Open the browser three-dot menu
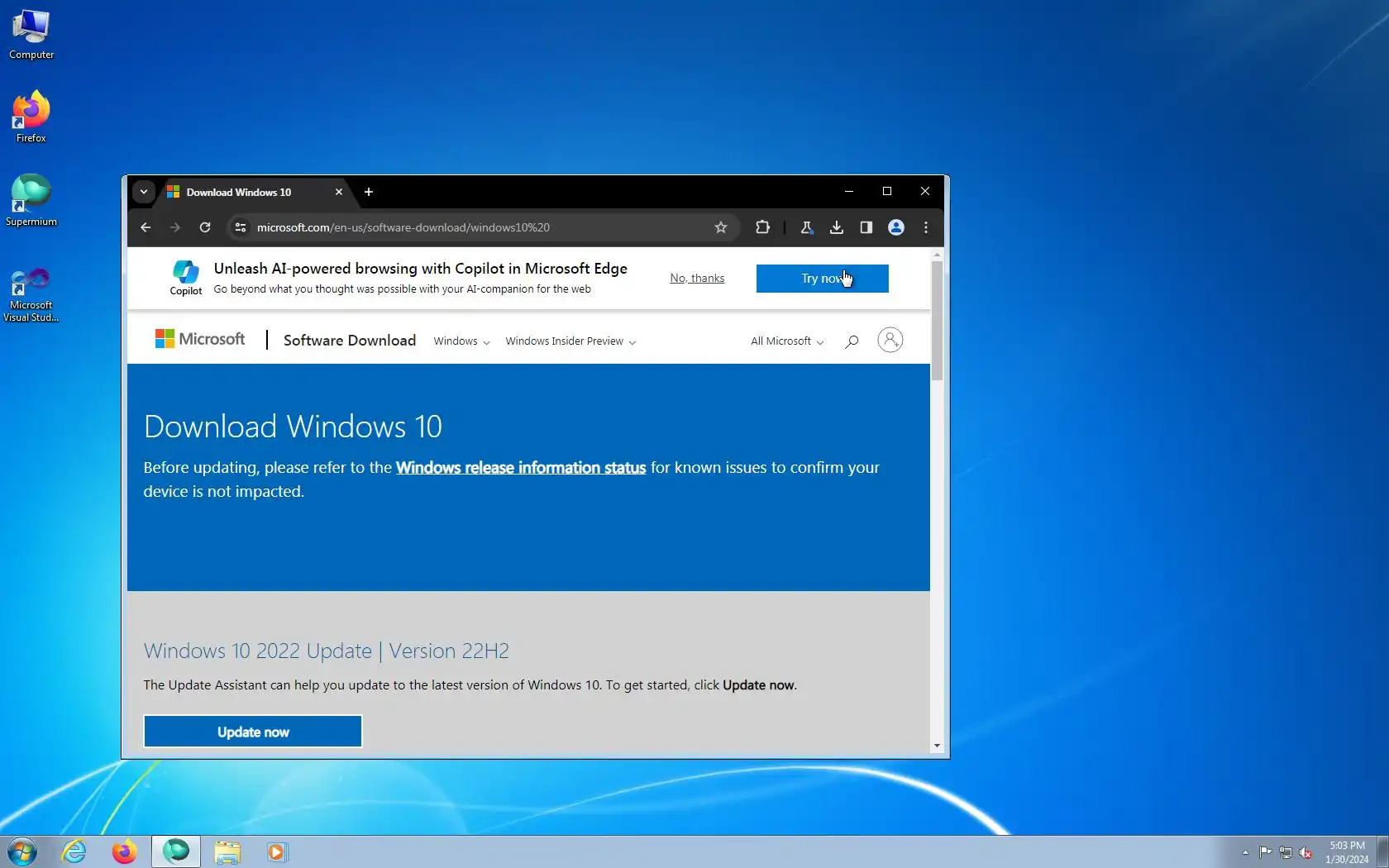1389x868 pixels. tap(926, 227)
